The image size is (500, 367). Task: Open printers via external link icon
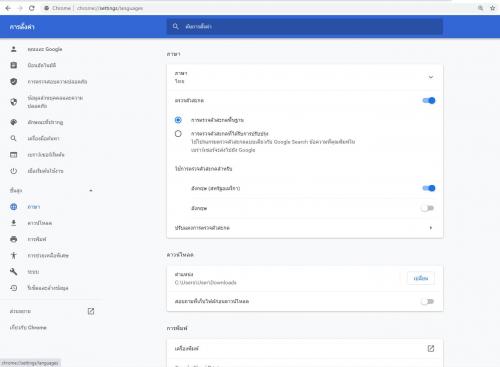point(431,348)
